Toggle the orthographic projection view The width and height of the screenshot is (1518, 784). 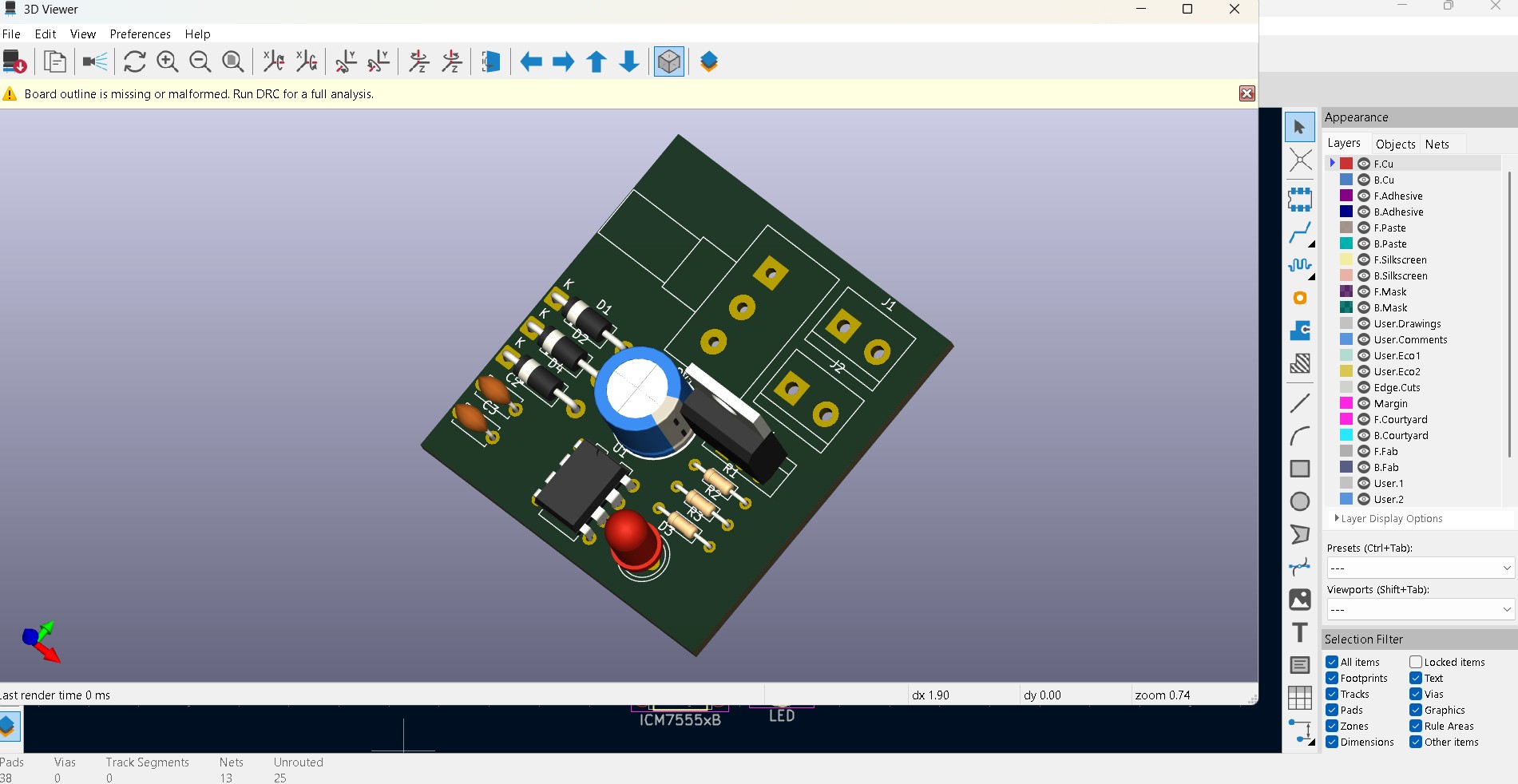(x=668, y=61)
